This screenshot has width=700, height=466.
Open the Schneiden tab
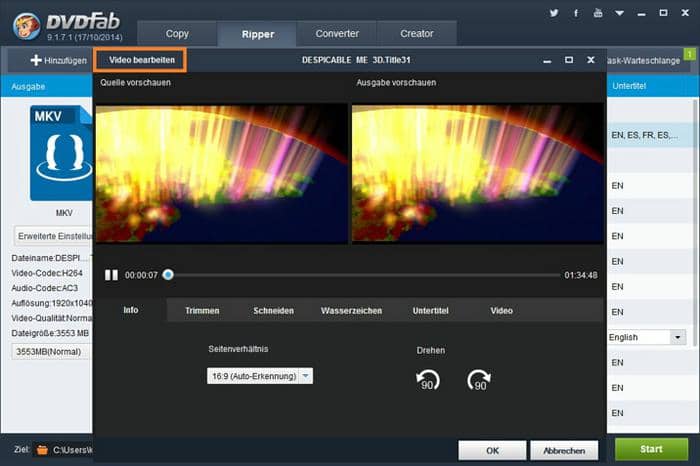[x=274, y=311]
